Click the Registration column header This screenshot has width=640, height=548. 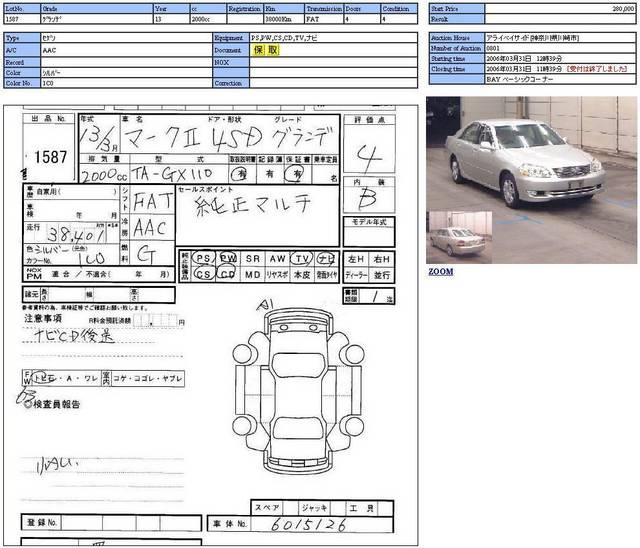[x=245, y=9]
